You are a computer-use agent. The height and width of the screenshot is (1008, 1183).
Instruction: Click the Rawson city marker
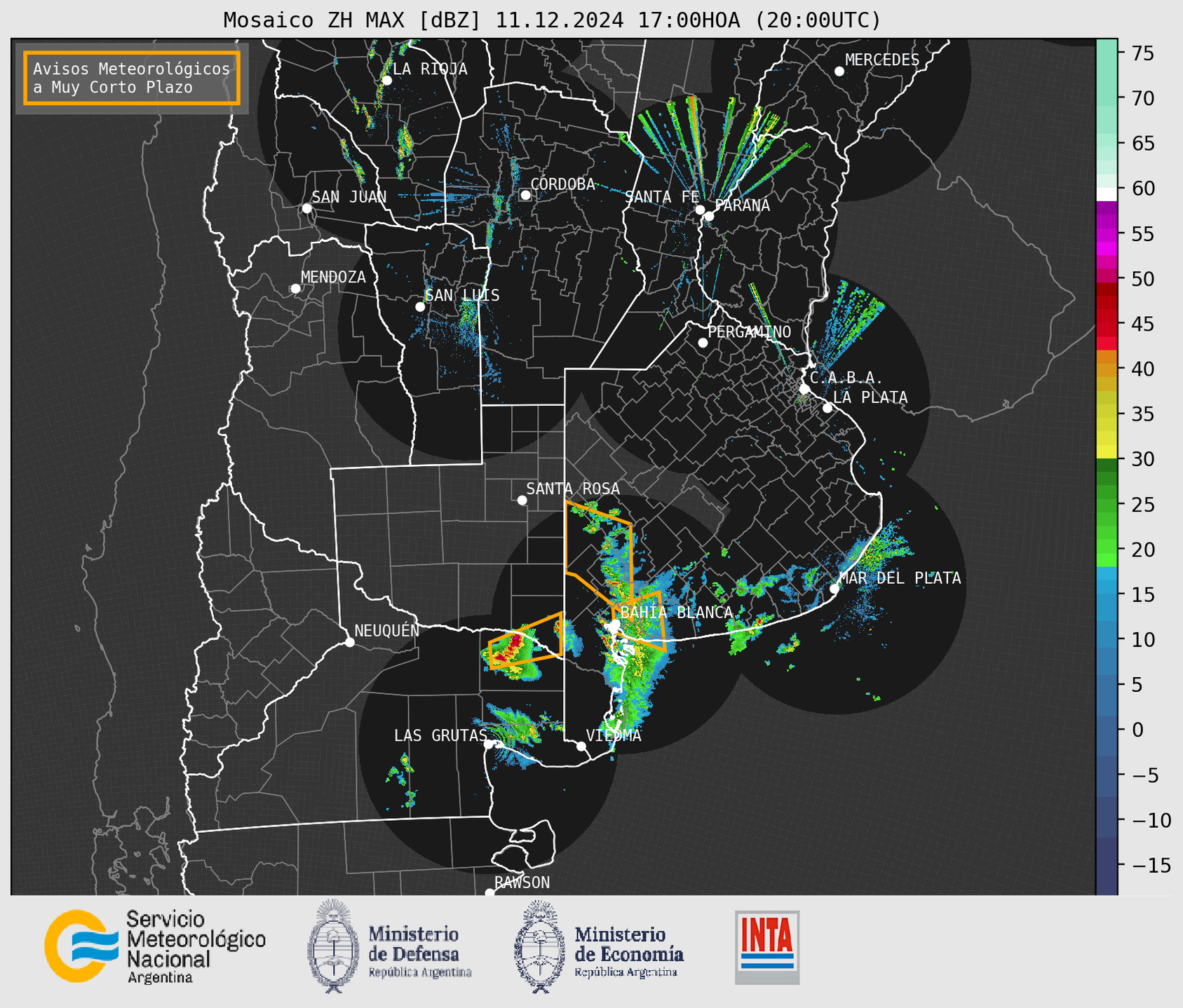[489, 892]
